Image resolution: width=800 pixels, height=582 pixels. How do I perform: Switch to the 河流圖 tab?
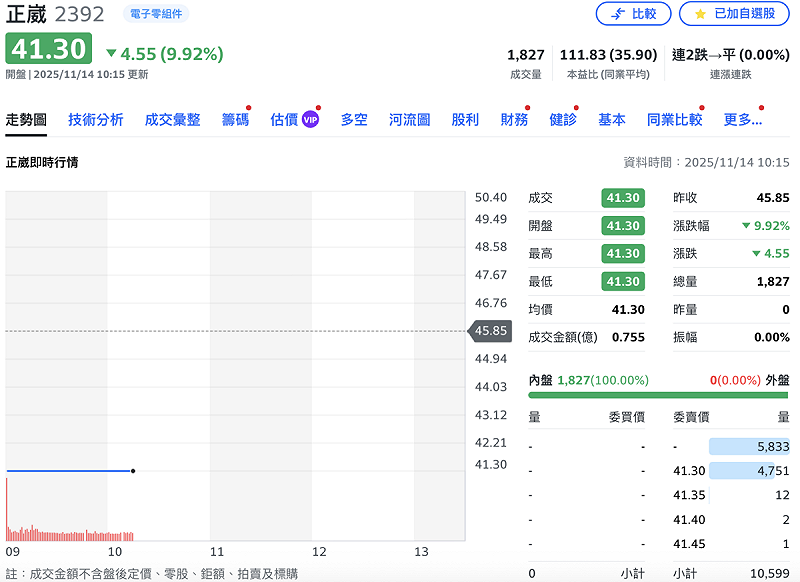tap(410, 117)
